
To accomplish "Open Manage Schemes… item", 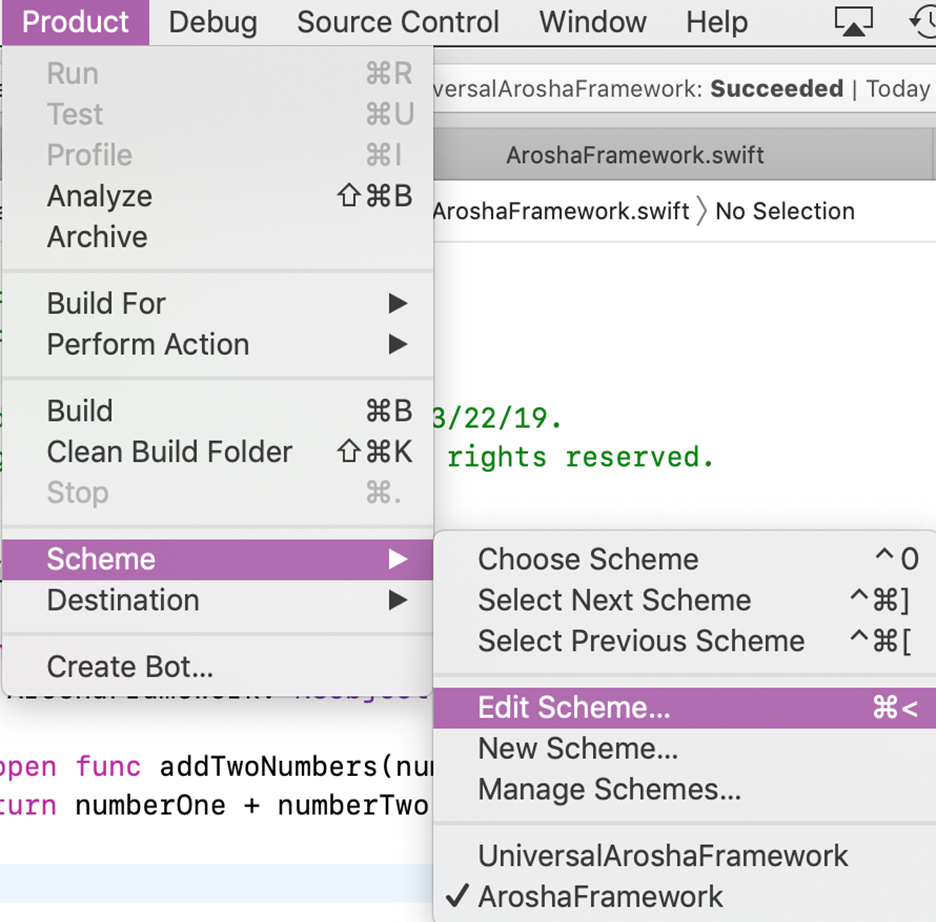I will pos(685,789).
